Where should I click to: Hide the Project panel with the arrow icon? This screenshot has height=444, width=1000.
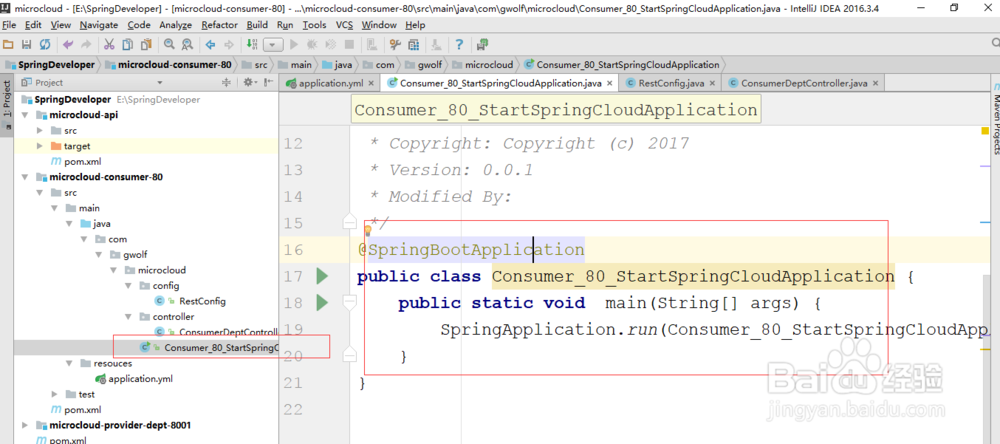(268, 83)
